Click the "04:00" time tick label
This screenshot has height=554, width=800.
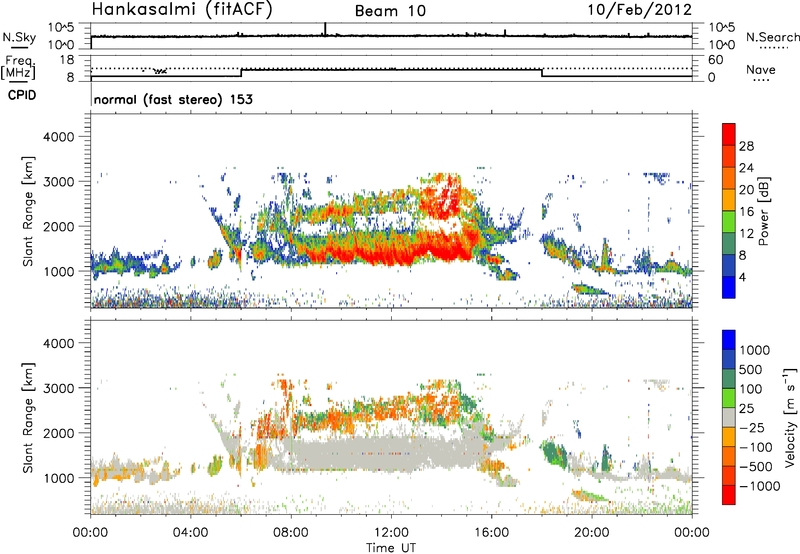click(x=190, y=533)
